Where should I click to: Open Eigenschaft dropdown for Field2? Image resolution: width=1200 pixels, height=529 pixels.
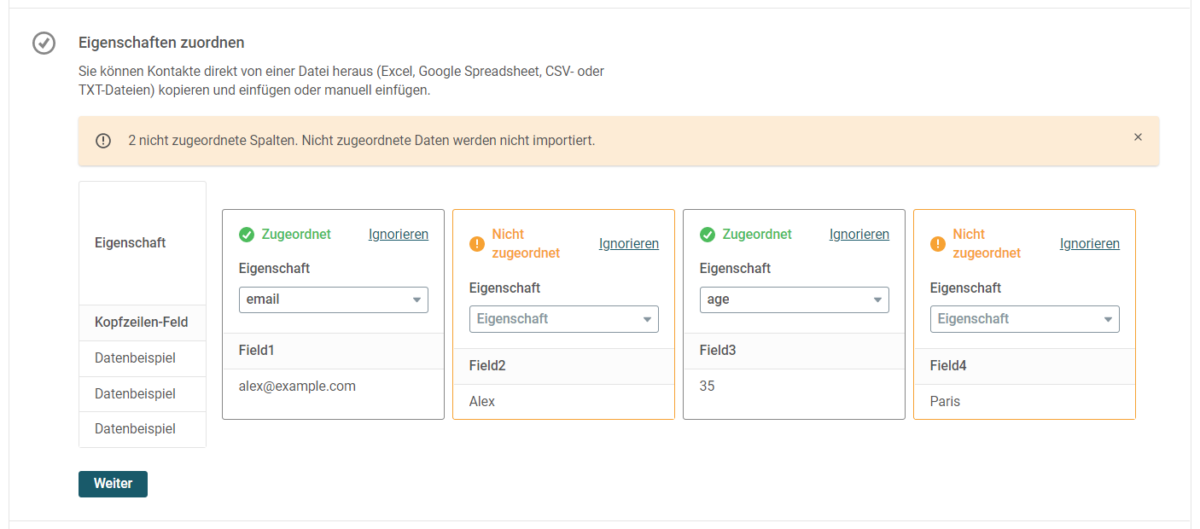pyautogui.click(x=564, y=319)
